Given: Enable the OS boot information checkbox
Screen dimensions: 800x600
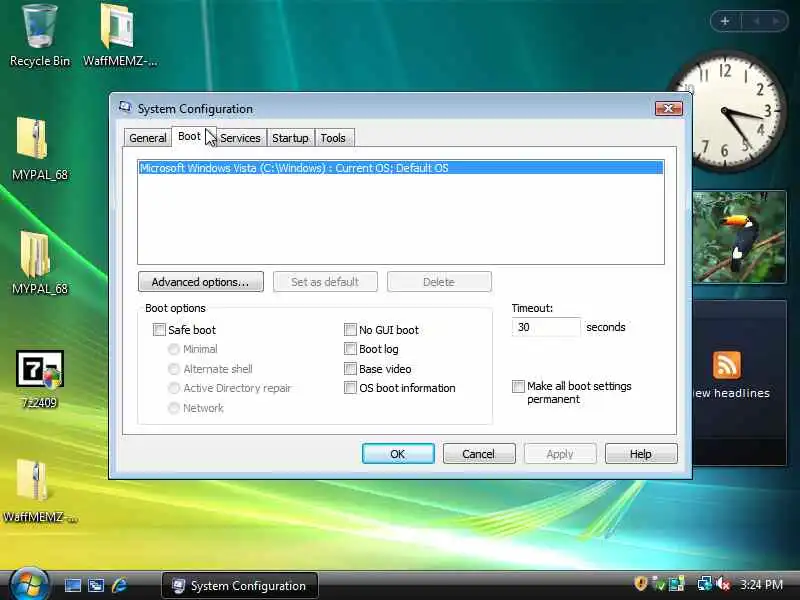Looking at the screenshot, I should click(350, 388).
